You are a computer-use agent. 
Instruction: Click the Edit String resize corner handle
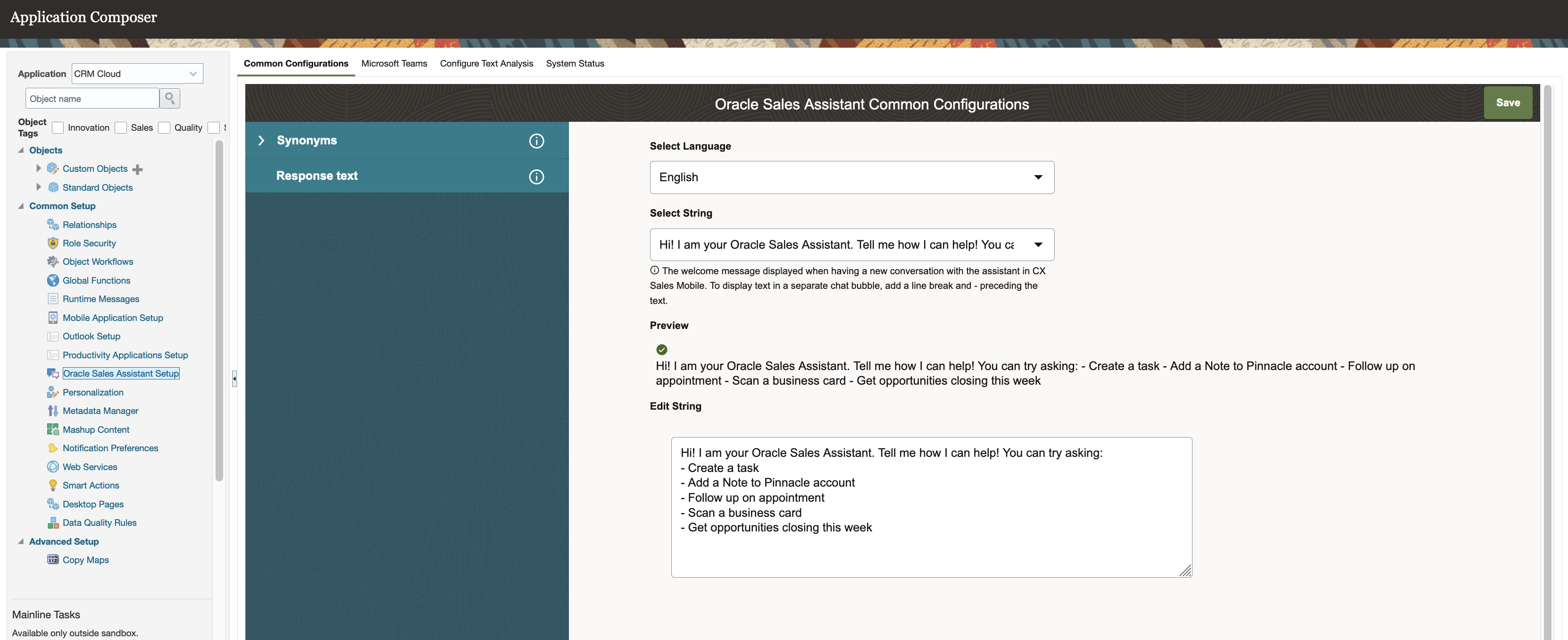(1185, 571)
